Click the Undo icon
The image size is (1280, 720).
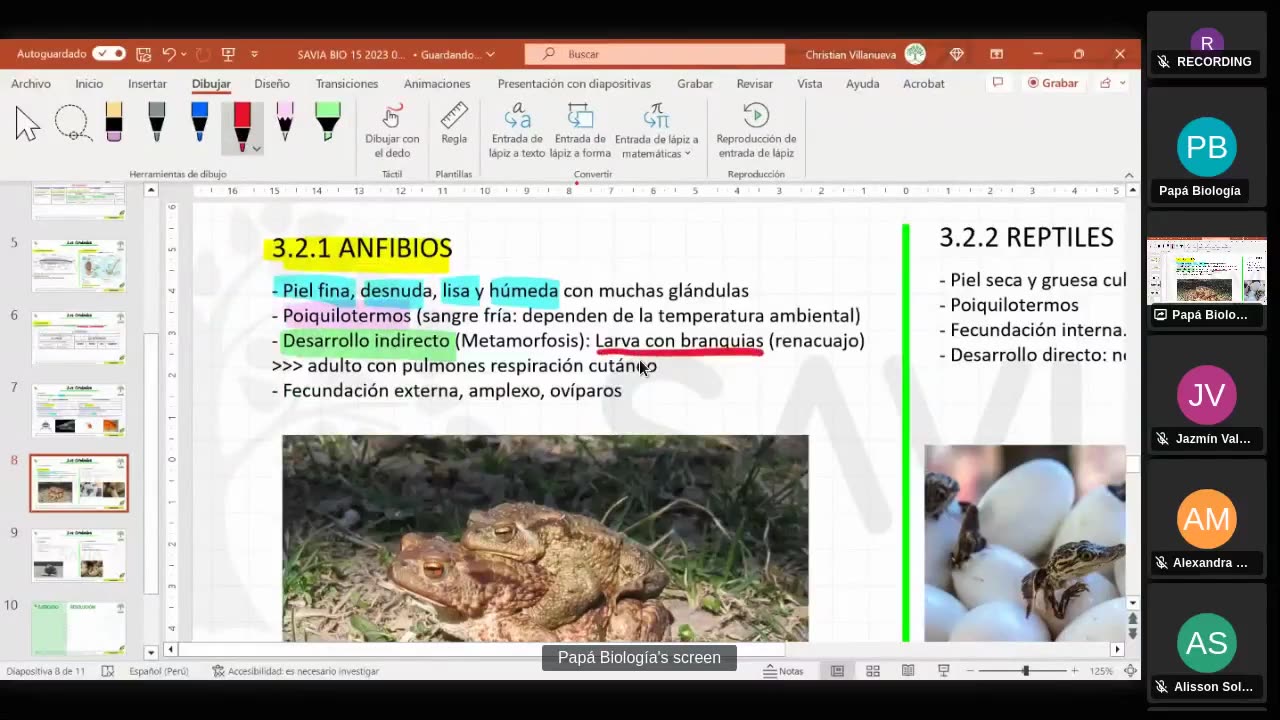click(x=169, y=54)
